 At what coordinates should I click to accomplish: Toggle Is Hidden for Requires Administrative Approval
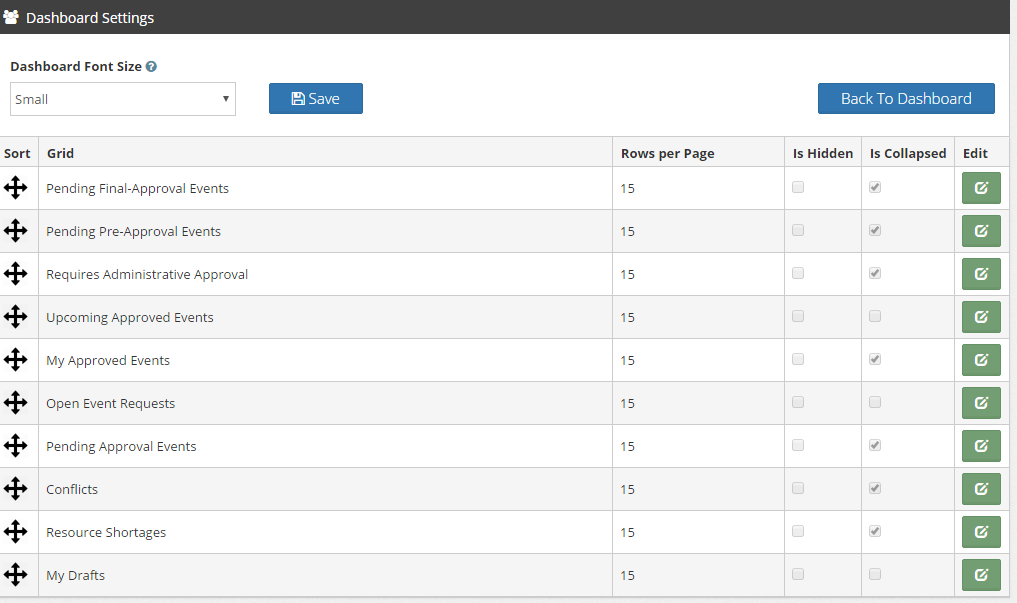tap(798, 273)
